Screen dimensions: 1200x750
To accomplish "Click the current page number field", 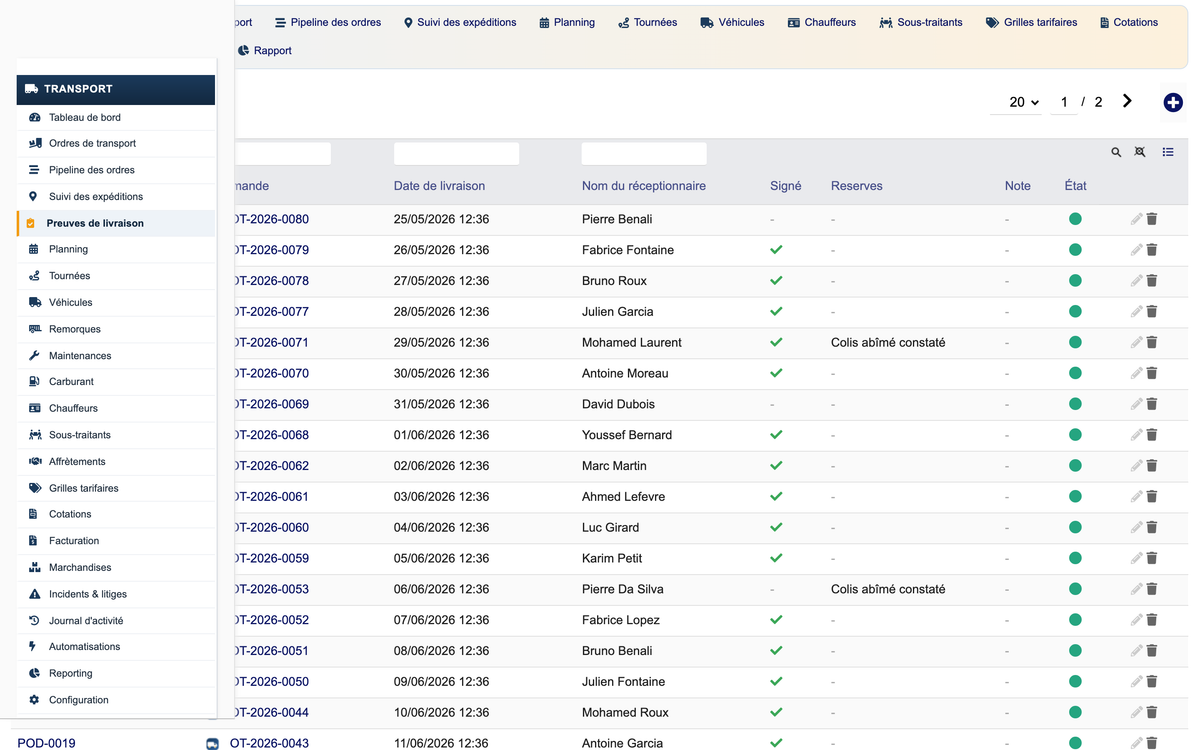I will click(x=1064, y=102).
